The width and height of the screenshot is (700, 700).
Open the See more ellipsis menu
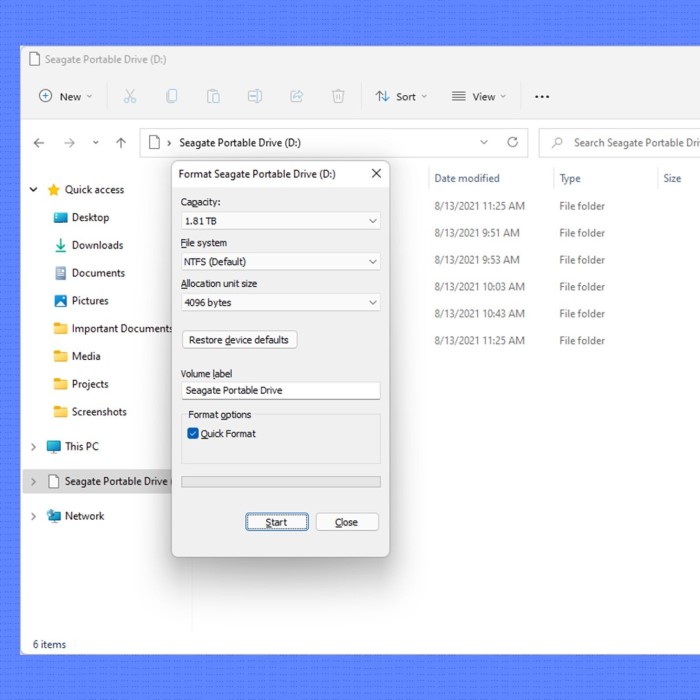coord(542,97)
